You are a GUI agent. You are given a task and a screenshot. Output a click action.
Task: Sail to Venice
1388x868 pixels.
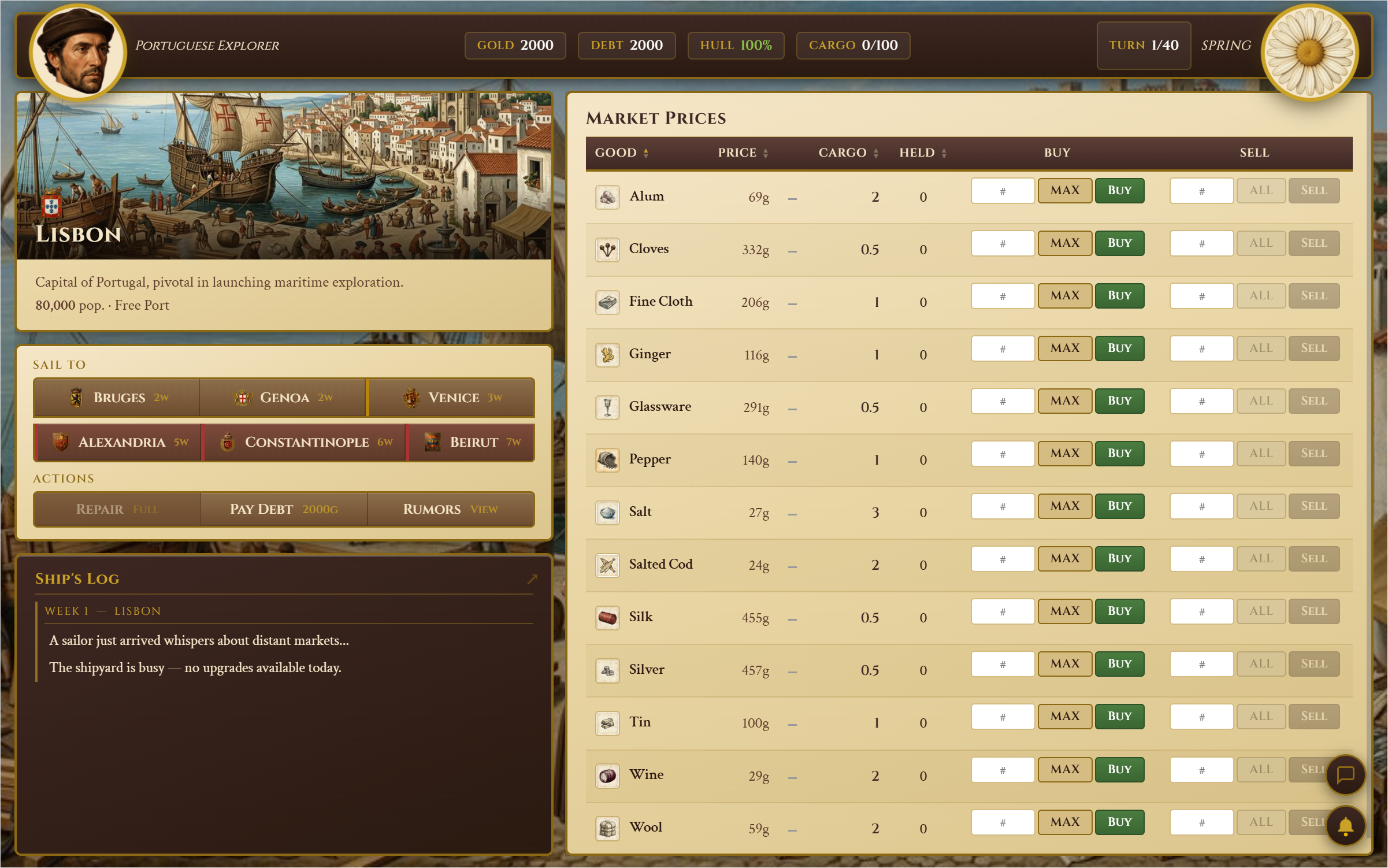coord(452,398)
